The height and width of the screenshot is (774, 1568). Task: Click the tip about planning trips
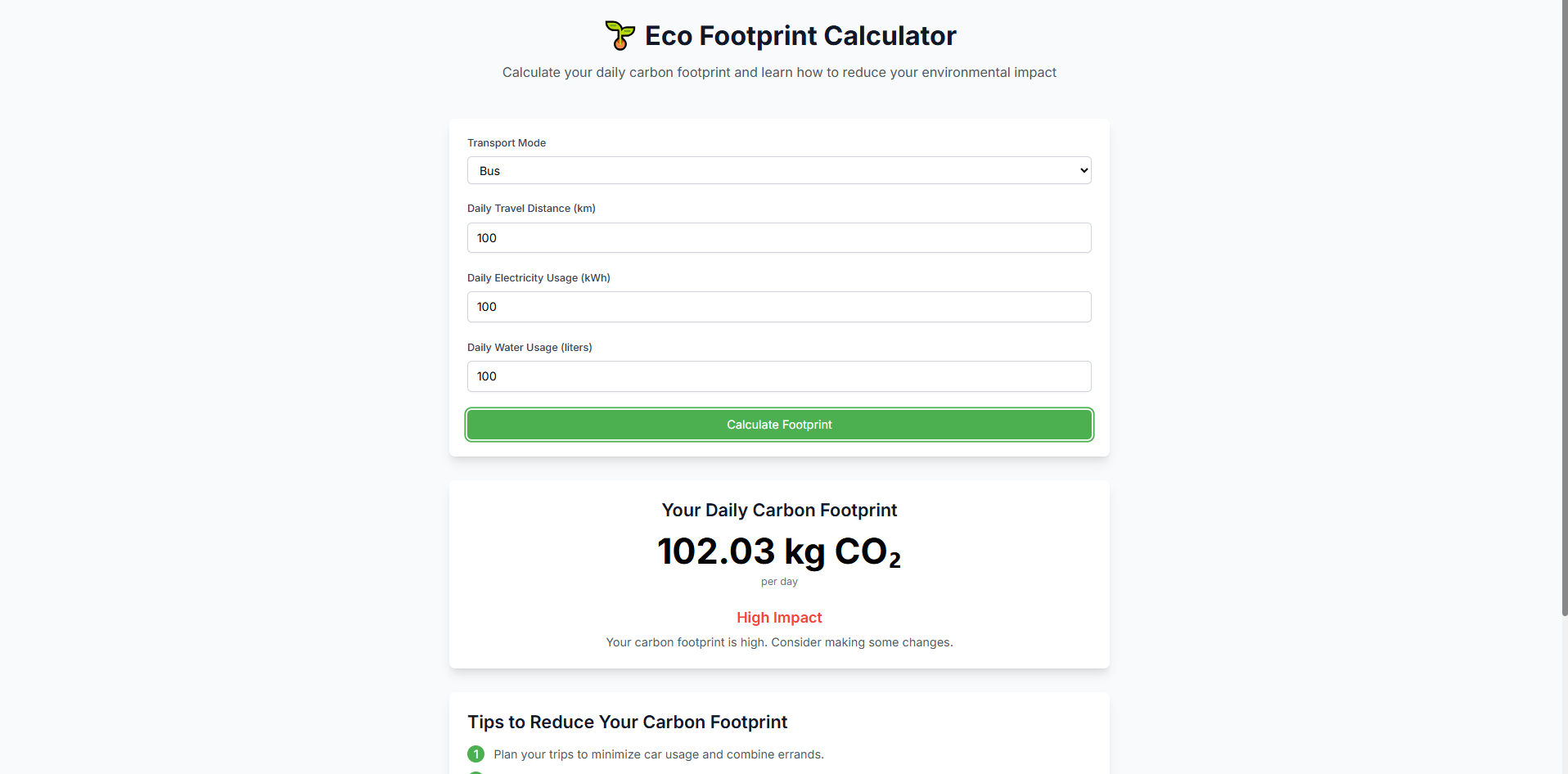pyautogui.click(x=659, y=754)
